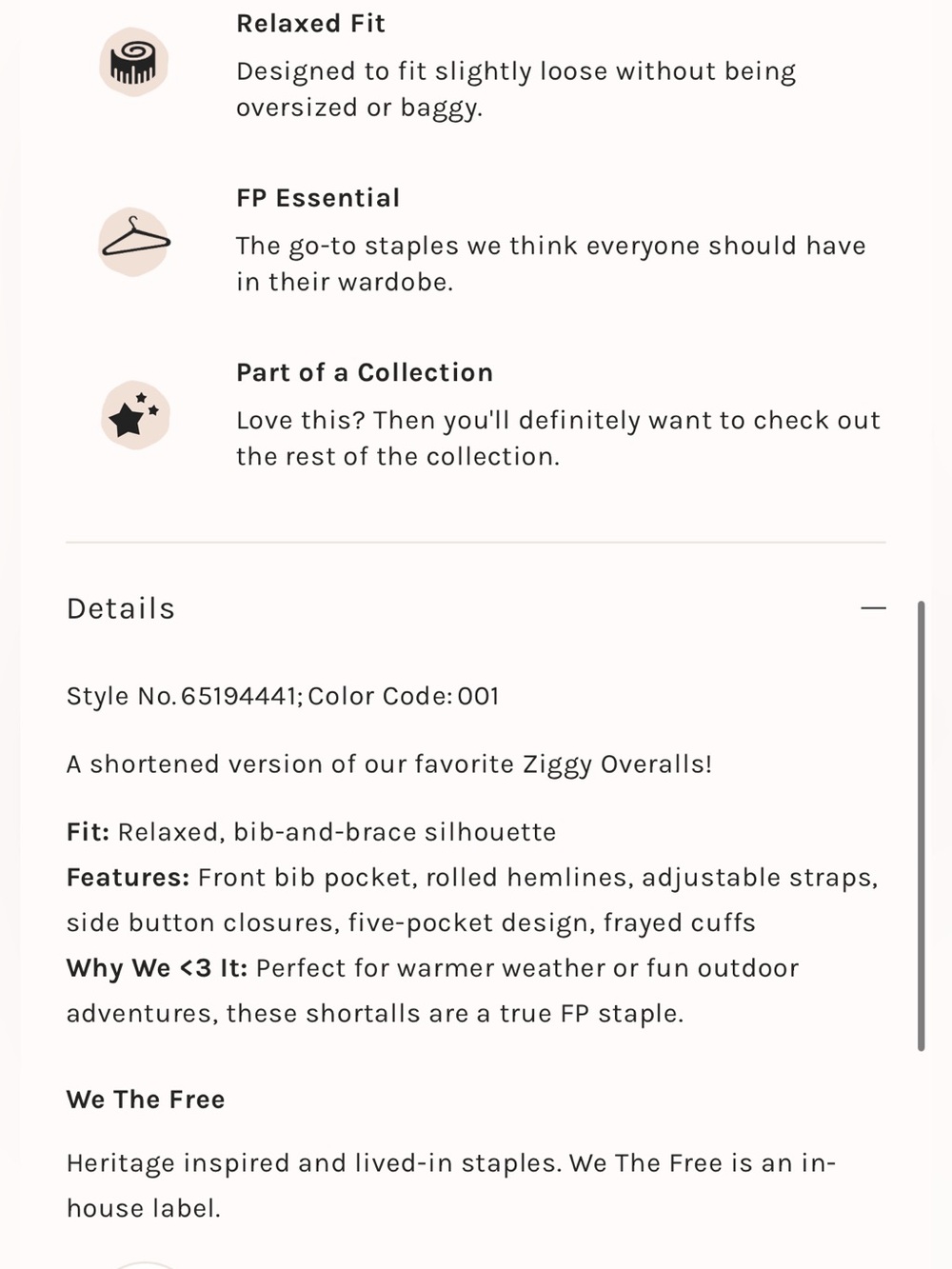Open the Part of a Collection heading
The image size is (952, 1269).
tap(365, 372)
